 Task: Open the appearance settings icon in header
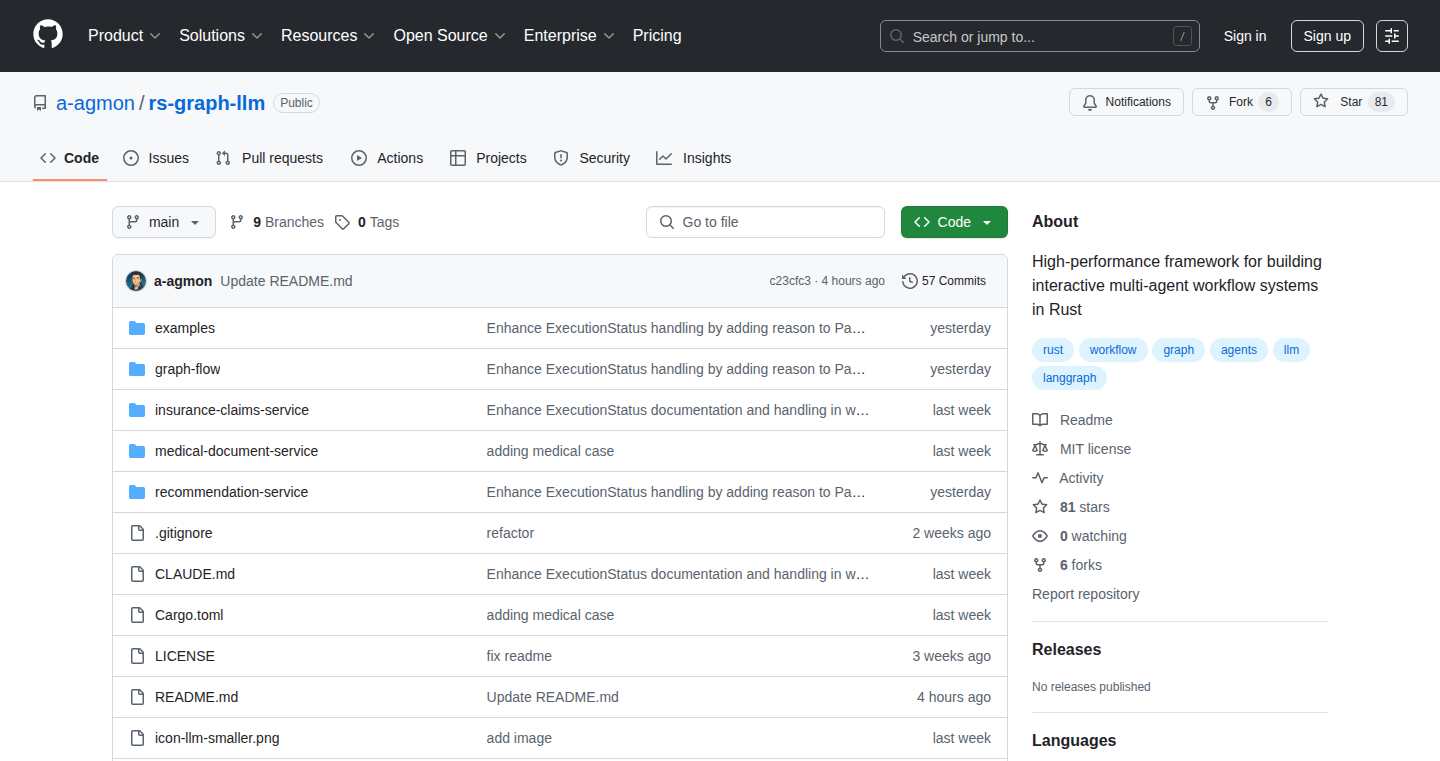pyautogui.click(x=1392, y=36)
